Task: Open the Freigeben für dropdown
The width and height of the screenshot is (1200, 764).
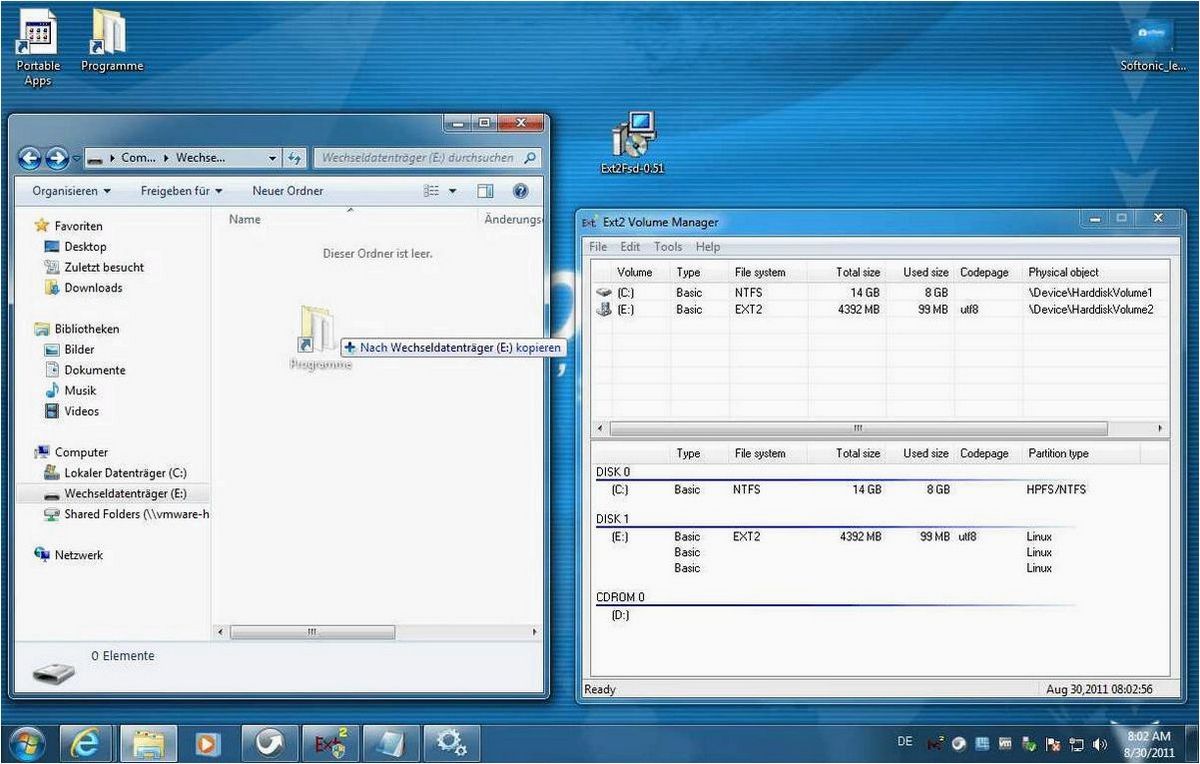Action: click(x=181, y=190)
